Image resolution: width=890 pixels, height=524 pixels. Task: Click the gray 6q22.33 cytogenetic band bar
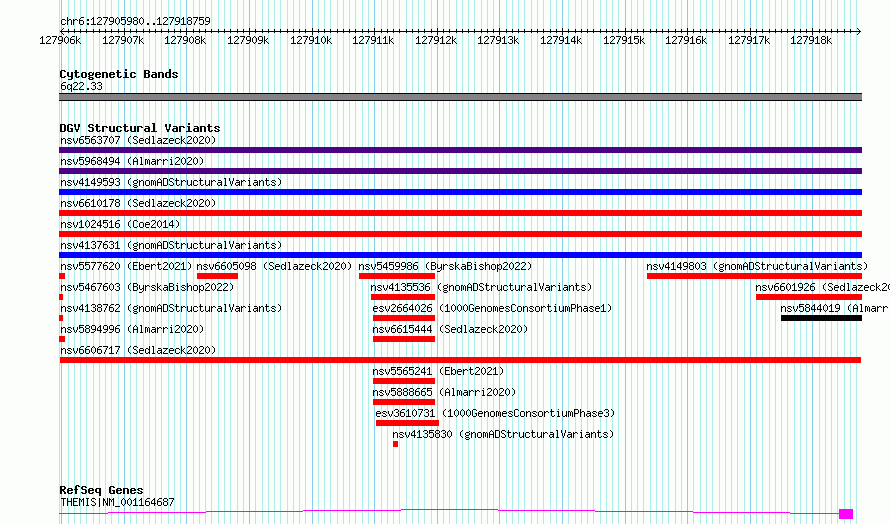point(460,97)
